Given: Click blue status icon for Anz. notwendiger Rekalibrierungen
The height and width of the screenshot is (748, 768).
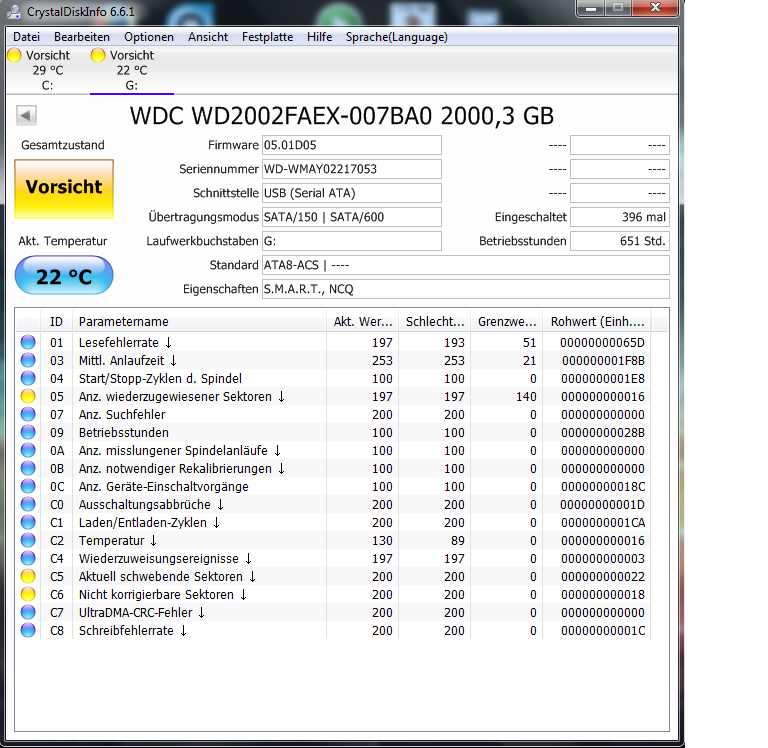Looking at the screenshot, I should pyautogui.click(x=28, y=468).
